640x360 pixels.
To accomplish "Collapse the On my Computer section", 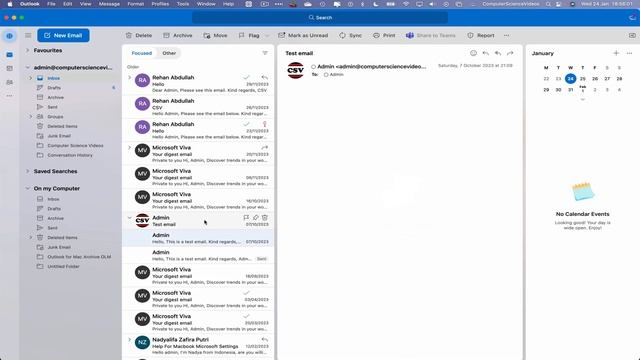I will pos(27,189).
